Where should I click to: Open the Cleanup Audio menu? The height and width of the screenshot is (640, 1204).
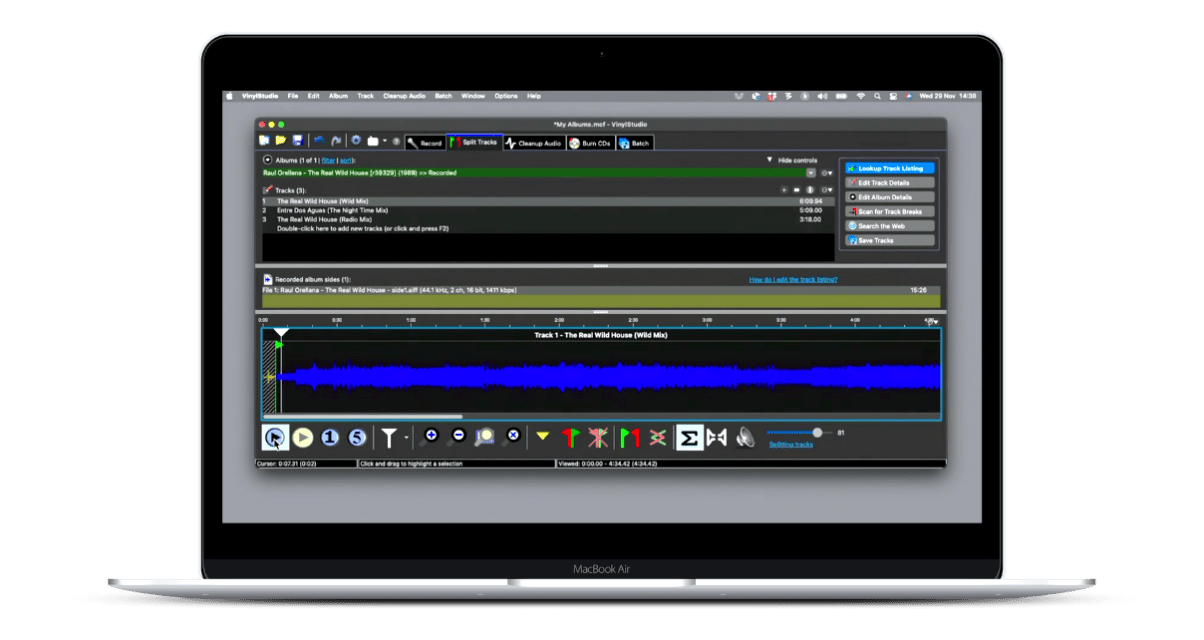(x=404, y=96)
